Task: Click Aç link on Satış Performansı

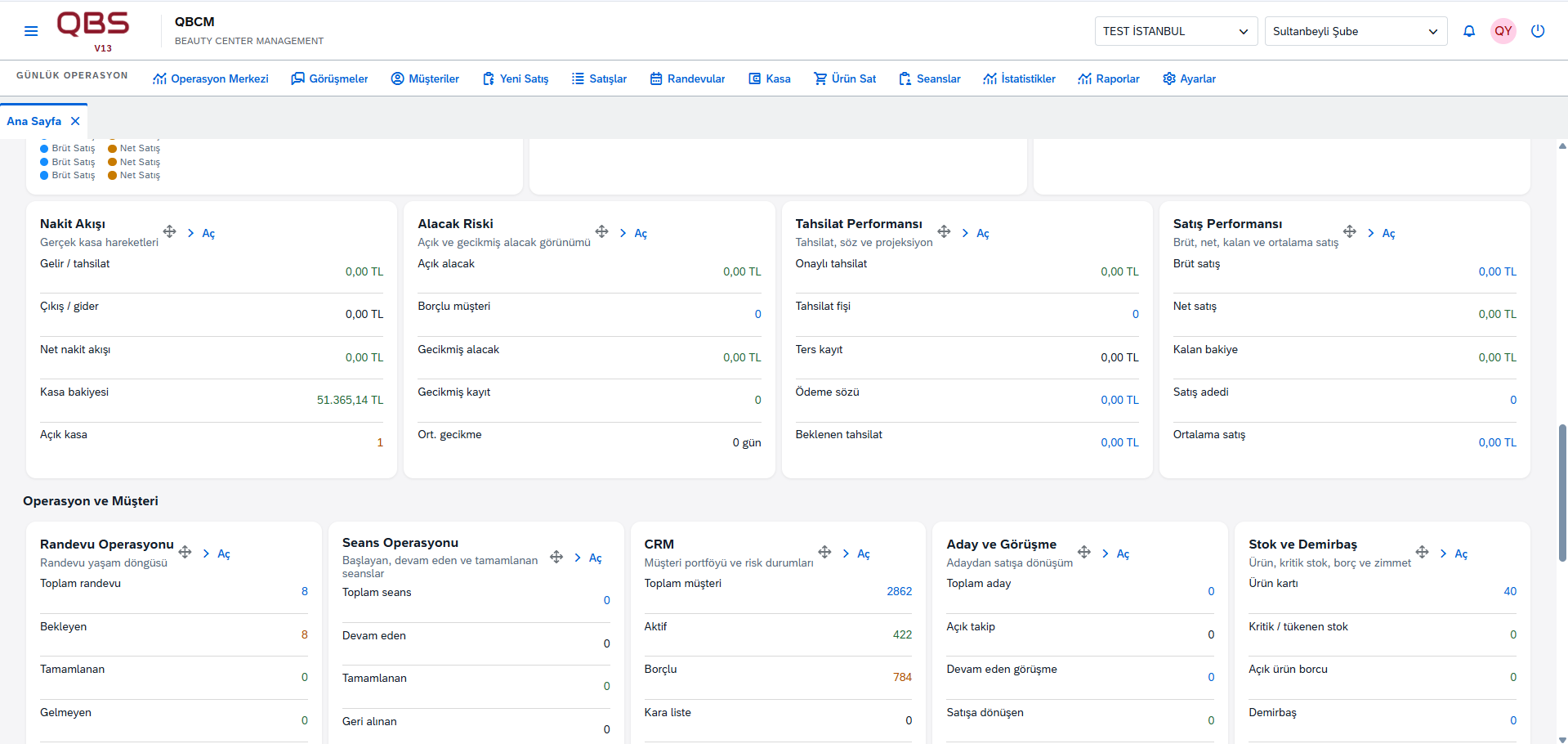Action: point(1389,233)
